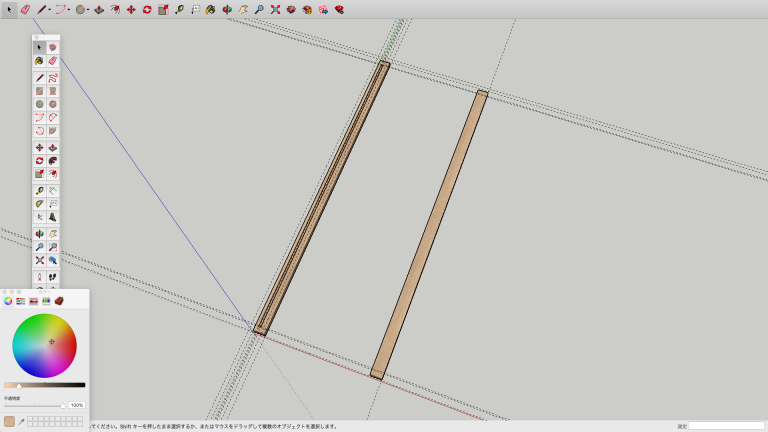Screen dimensions: 768x432
Task: Click the measurements field in status bar
Action: pyautogui.click(x=726, y=426)
